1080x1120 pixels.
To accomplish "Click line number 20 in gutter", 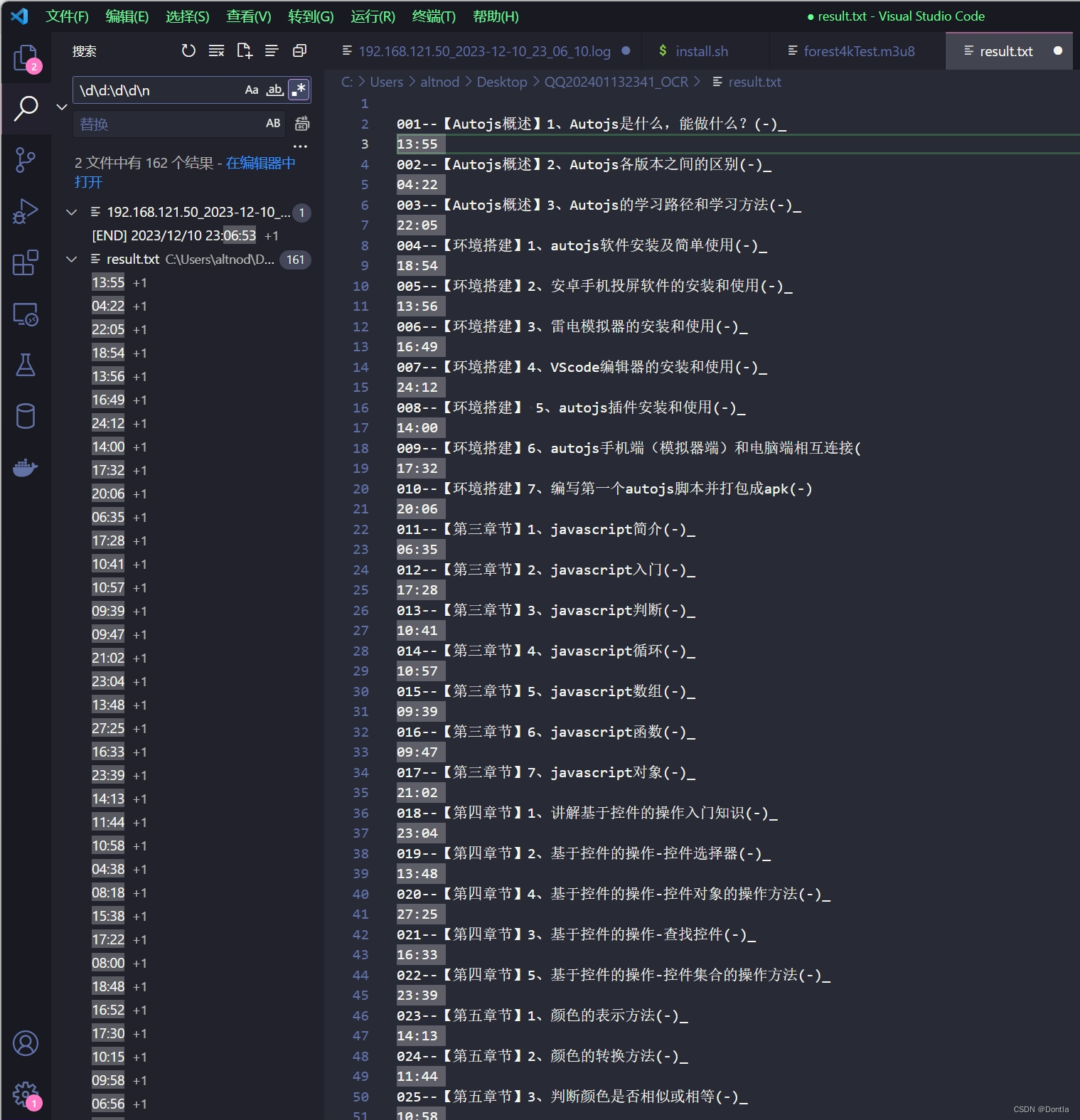I will [361, 489].
